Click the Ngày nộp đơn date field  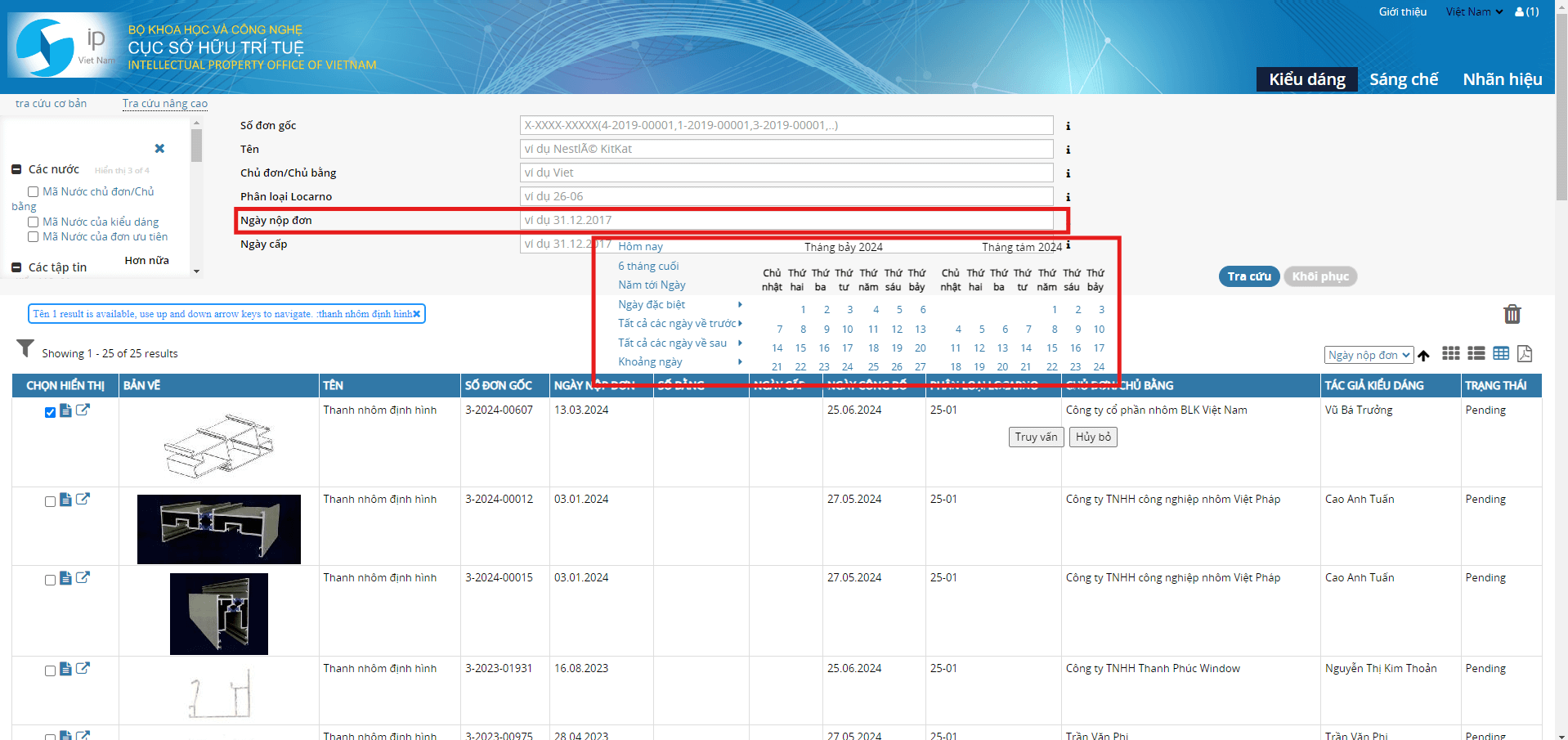786,220
